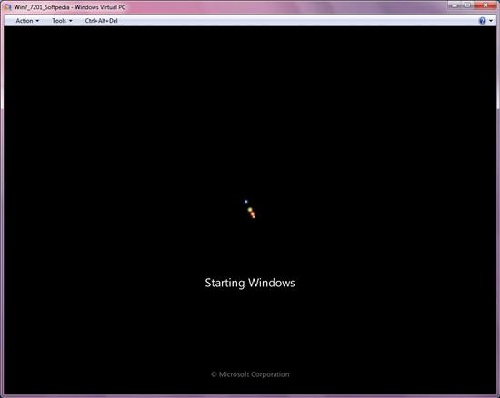This screenshot has width=500, height=398.
Task: Open the Action menu
Action: (x=27, y=21)
